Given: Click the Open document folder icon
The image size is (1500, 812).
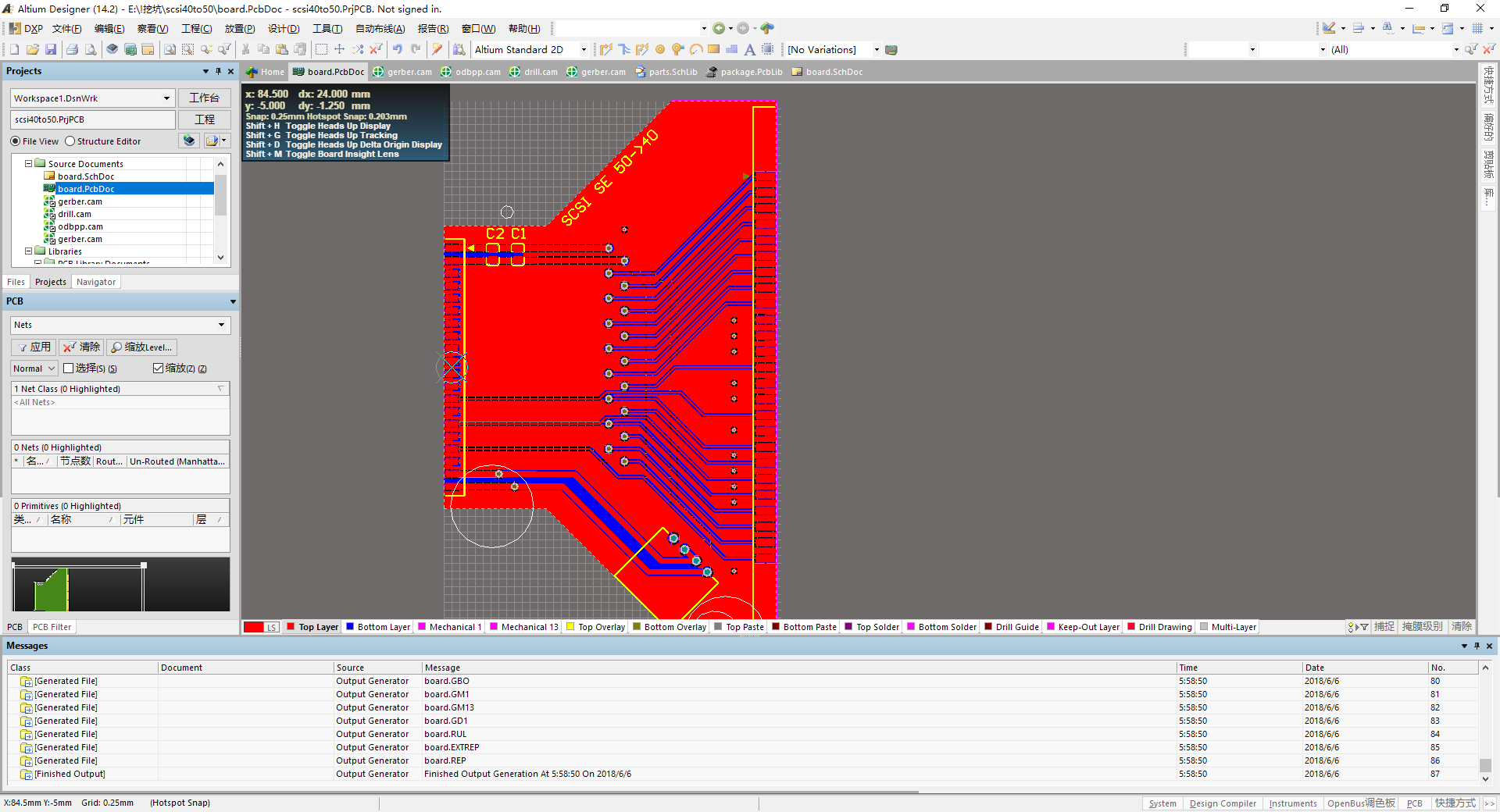Looking at the screenshot, I should 33,49.
